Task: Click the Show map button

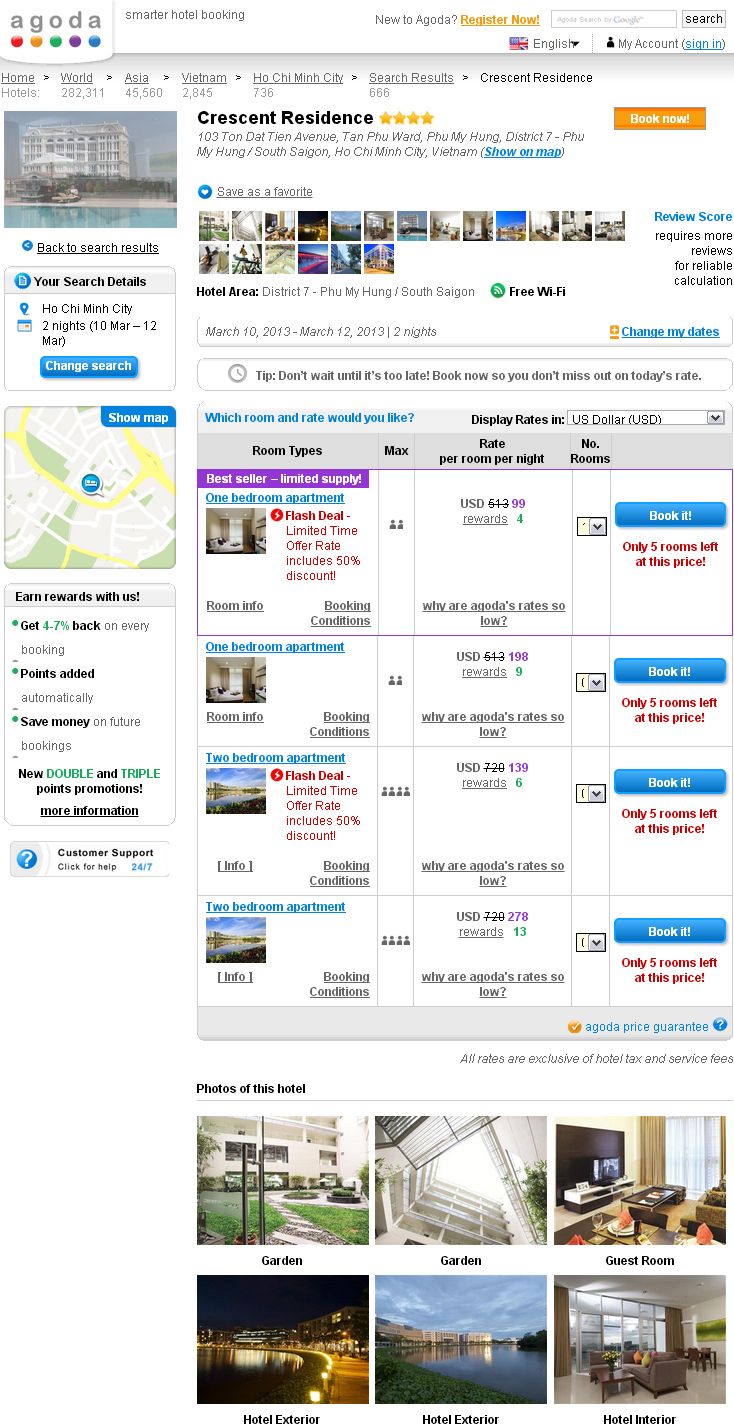Action: click(138, 418)
